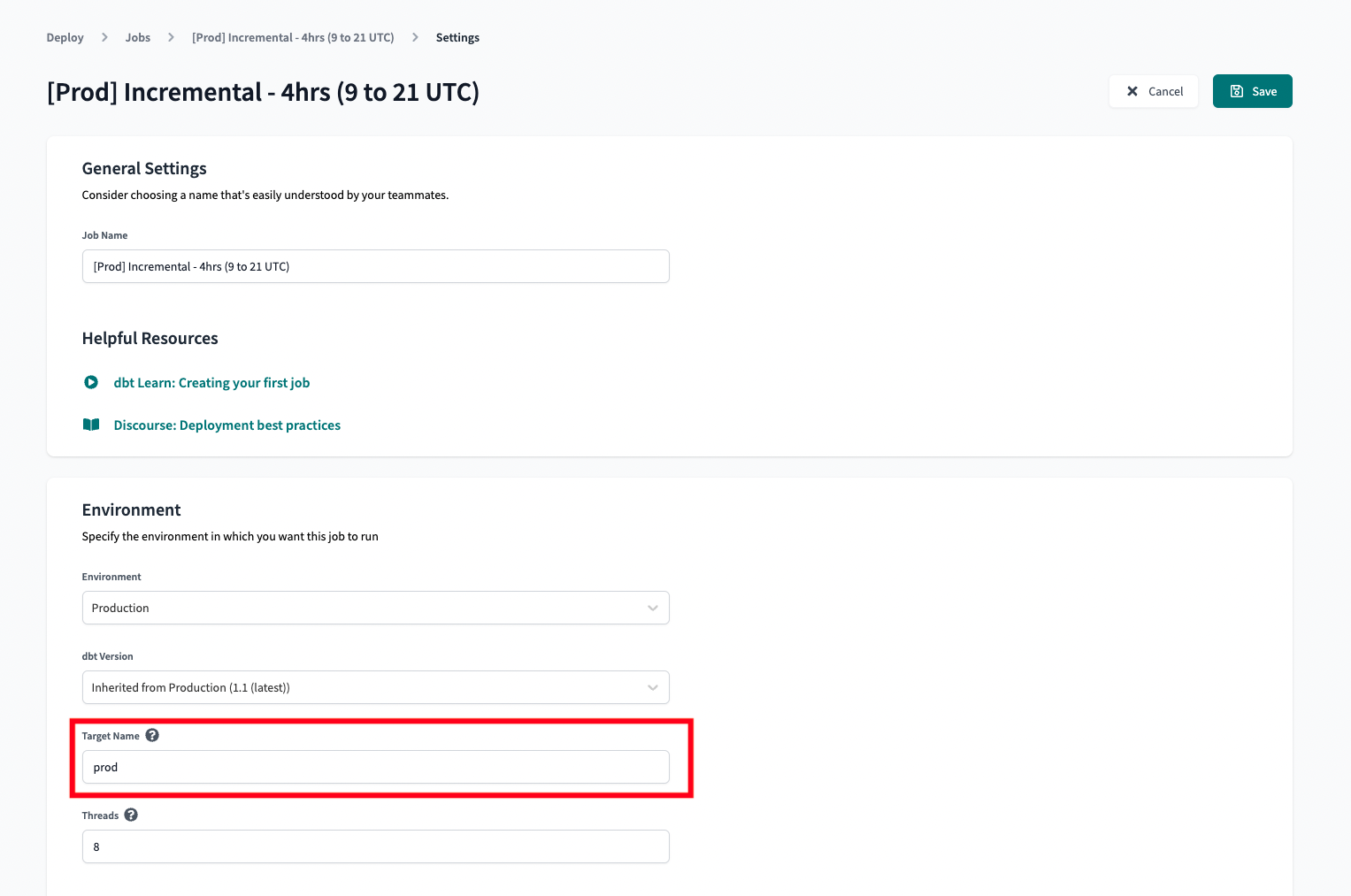Click the breadcrumb chevron after Deploy

coord(104,37)
